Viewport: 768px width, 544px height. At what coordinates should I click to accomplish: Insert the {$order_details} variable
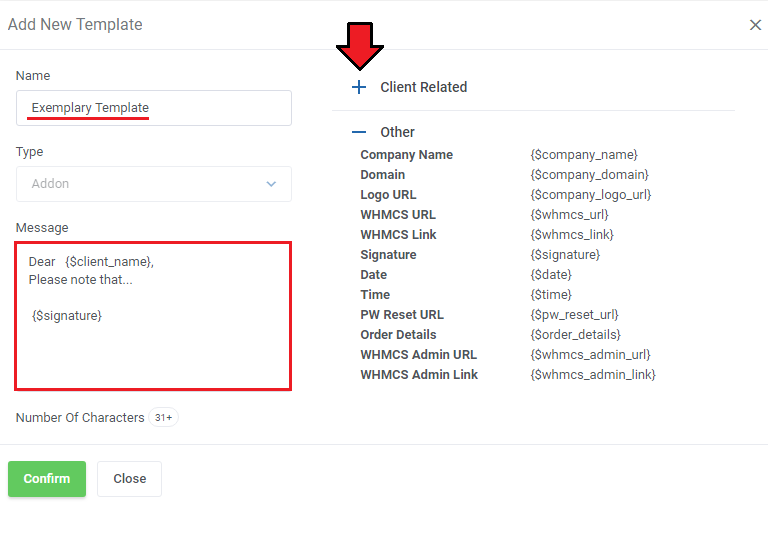click(x=575, y=335)
